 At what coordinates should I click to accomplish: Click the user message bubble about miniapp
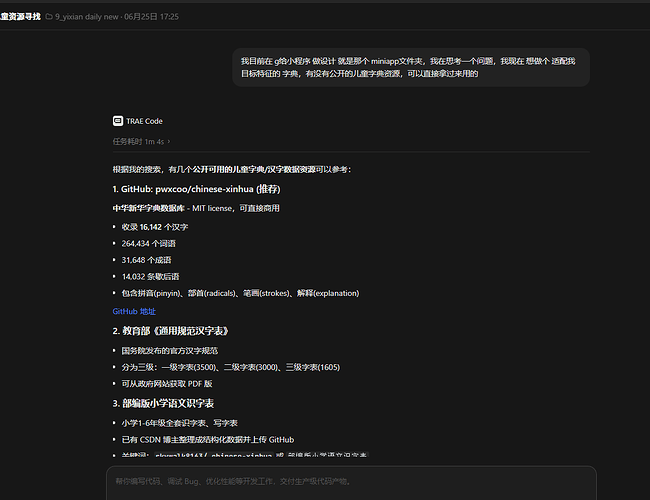411,67
